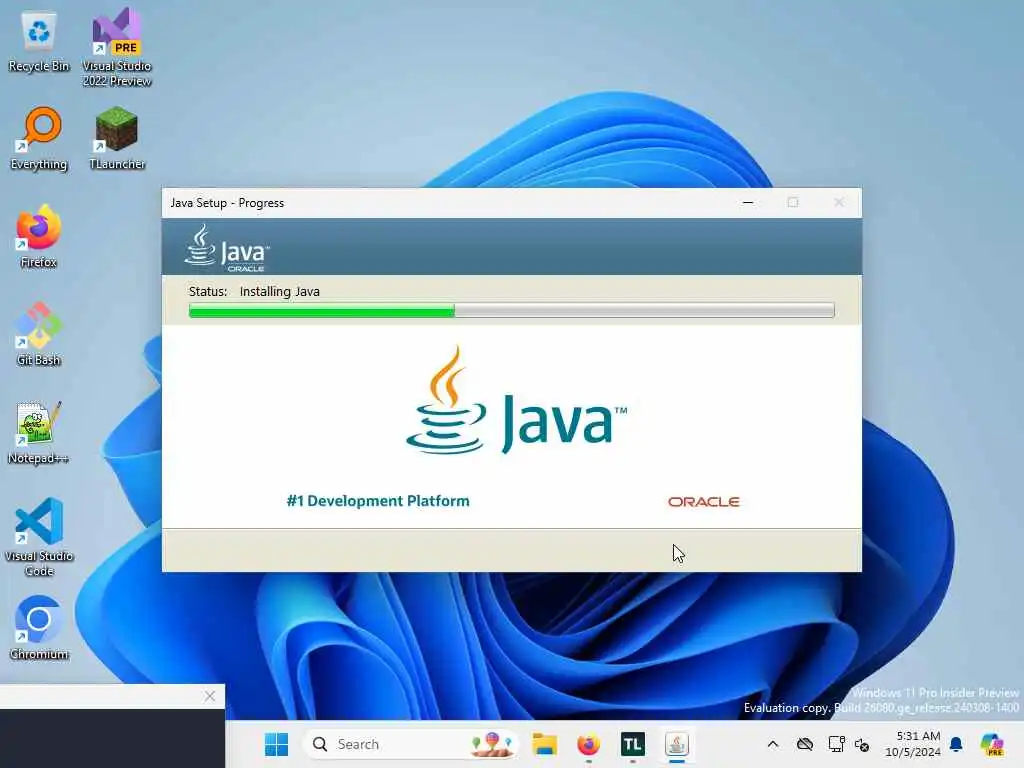
Task: Launch Visual Studio 2022 Preview shortcut
Action: [117, 47]
